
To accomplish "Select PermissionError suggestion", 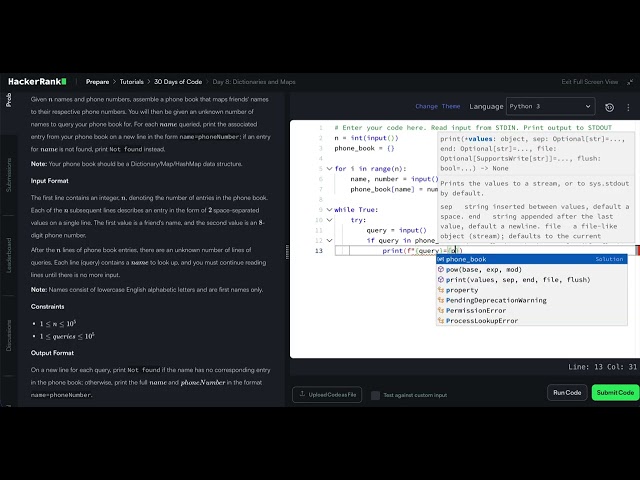I will 532,310.
